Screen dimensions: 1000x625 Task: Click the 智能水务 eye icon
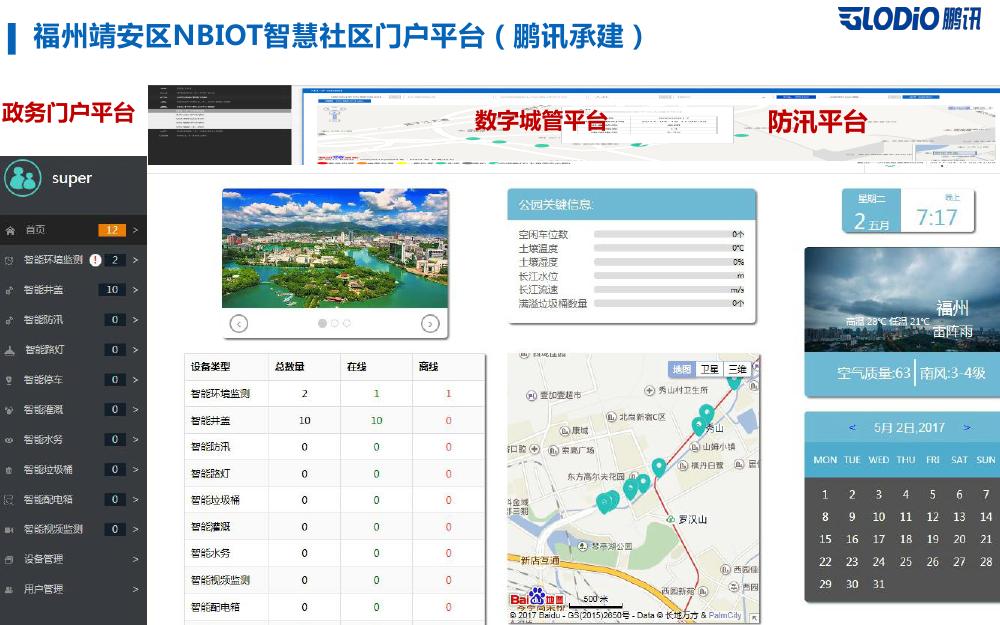tap(9, 439)
